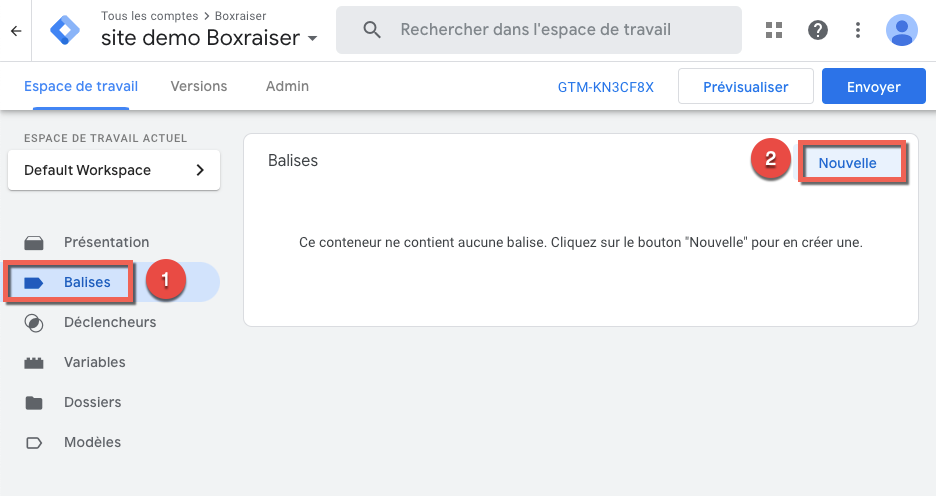This screenshot has height=496, width=936.
Task: Select the Déclencheurs triggers icon
Action: point(34,322)
